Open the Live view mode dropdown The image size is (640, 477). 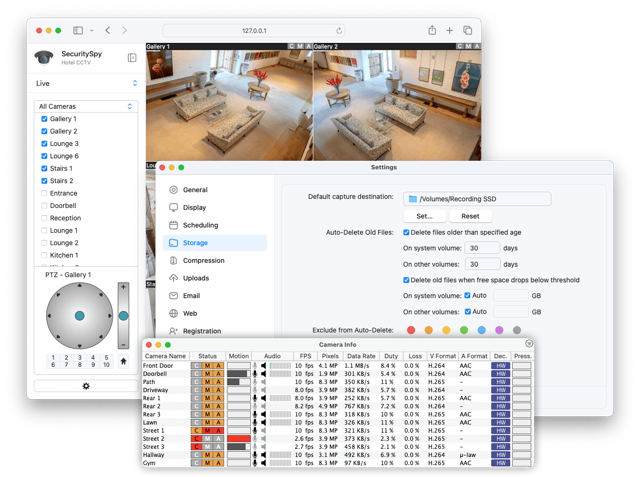[x=86, y=83]
